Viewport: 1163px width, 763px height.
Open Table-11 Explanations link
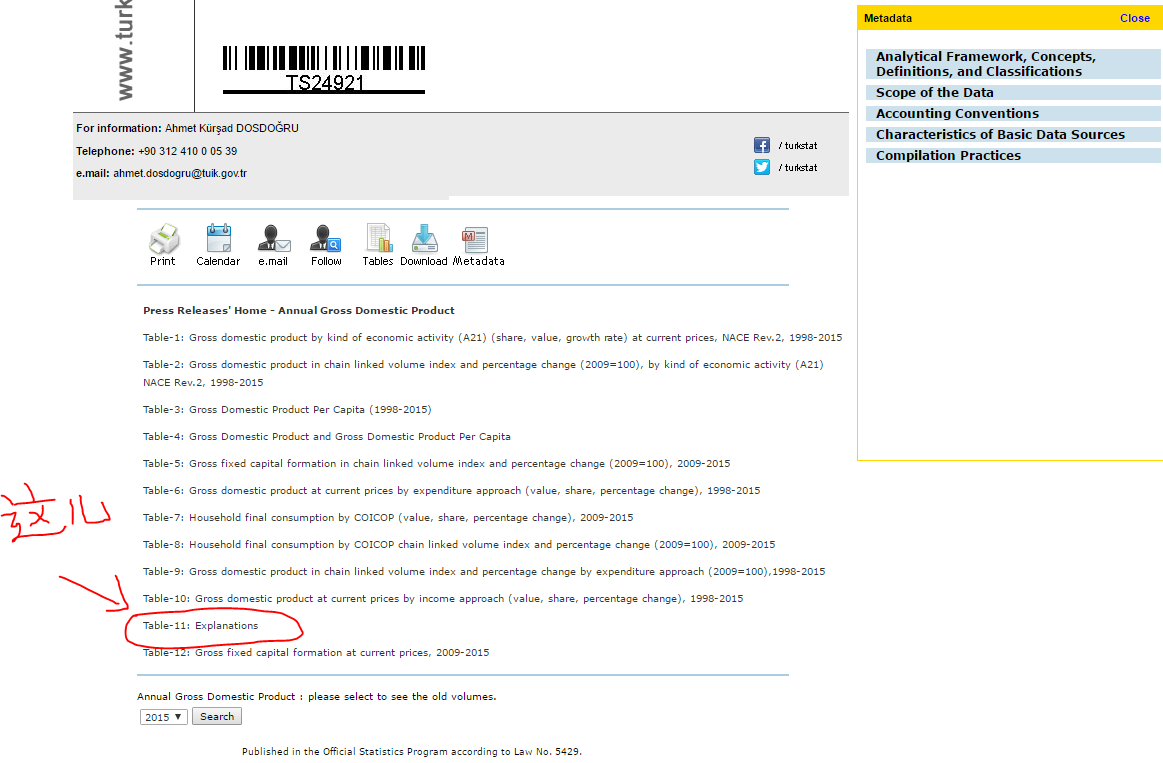(200, 626)
